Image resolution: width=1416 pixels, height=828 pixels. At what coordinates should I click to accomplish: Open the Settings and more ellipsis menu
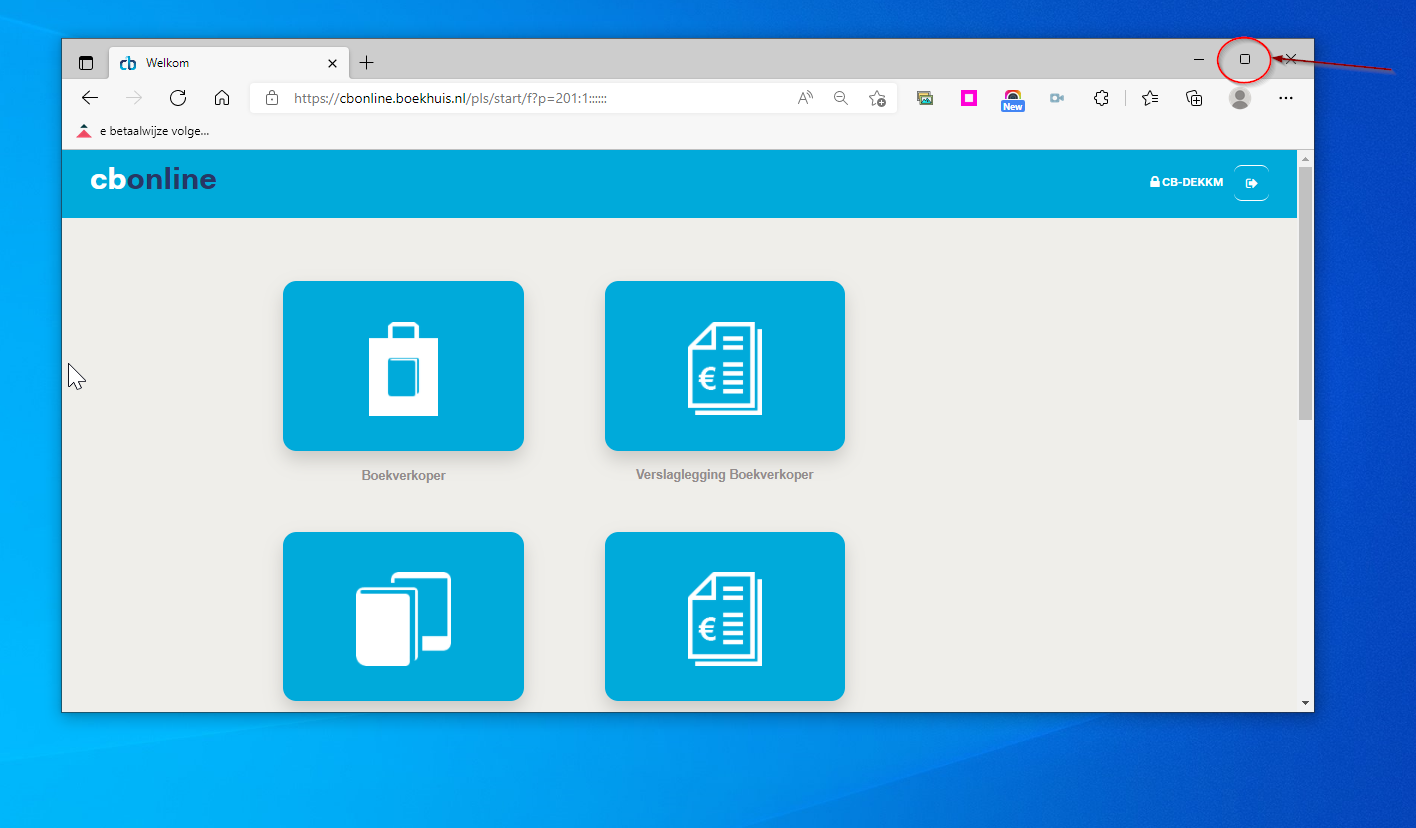(x=1286, y=98)
